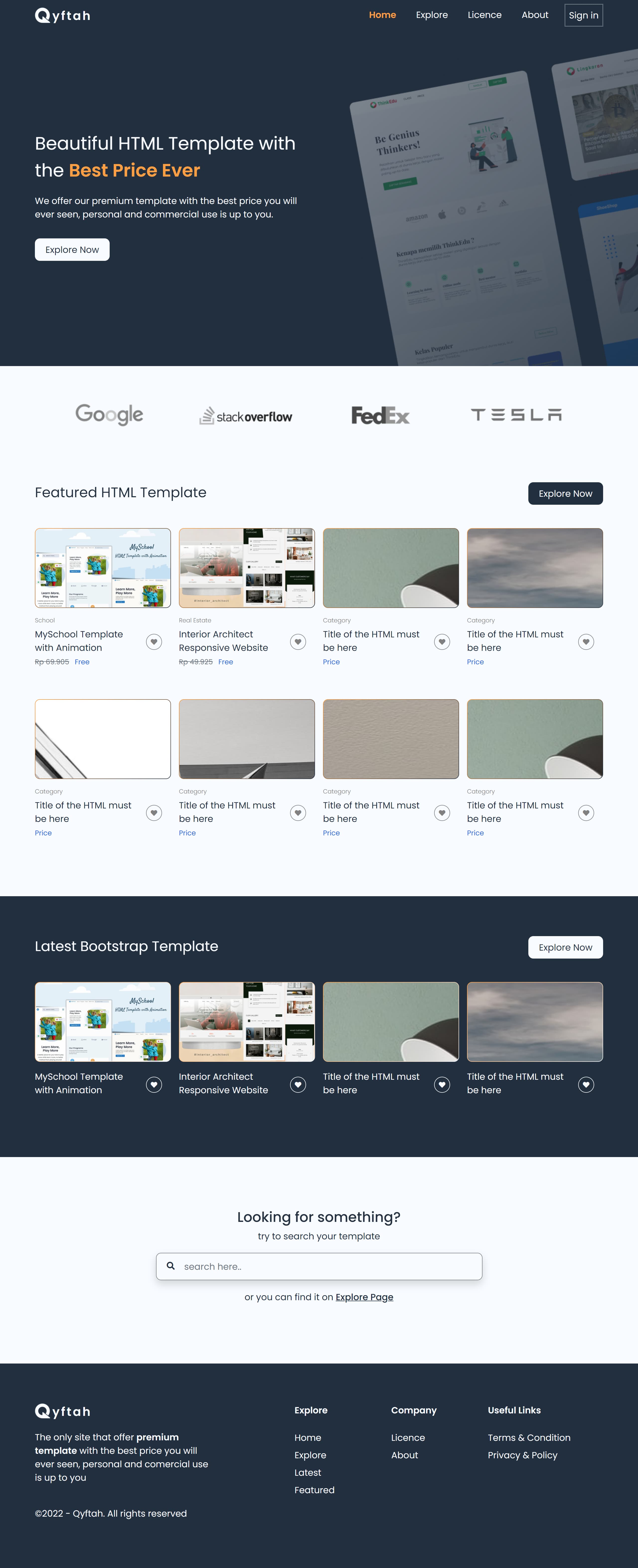Like the fourth card in second Featured row

586,813
